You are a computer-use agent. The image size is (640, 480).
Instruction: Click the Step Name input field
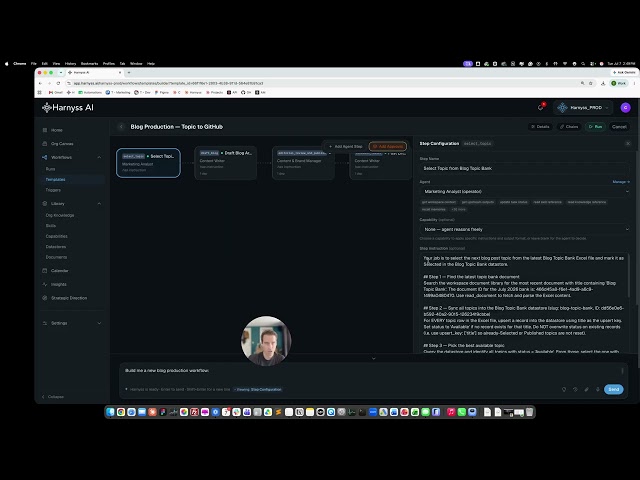click(x=525, y=168)
